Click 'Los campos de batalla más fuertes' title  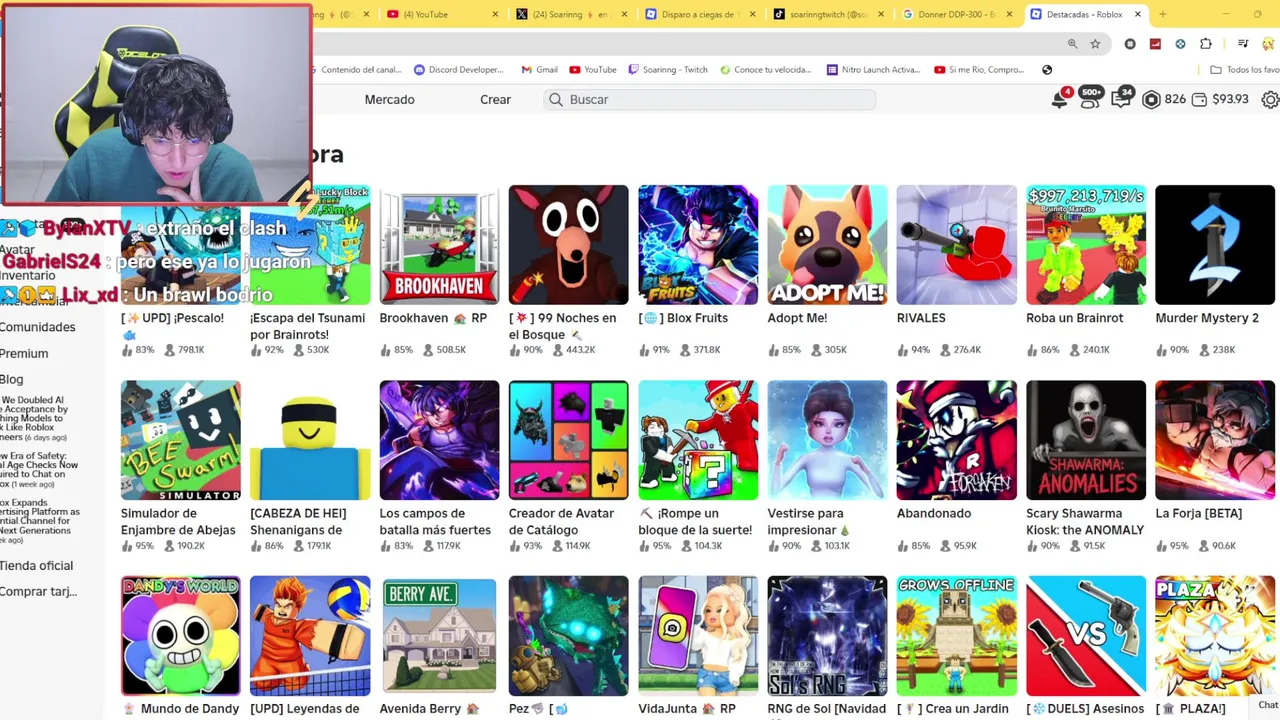pos(434,522)
